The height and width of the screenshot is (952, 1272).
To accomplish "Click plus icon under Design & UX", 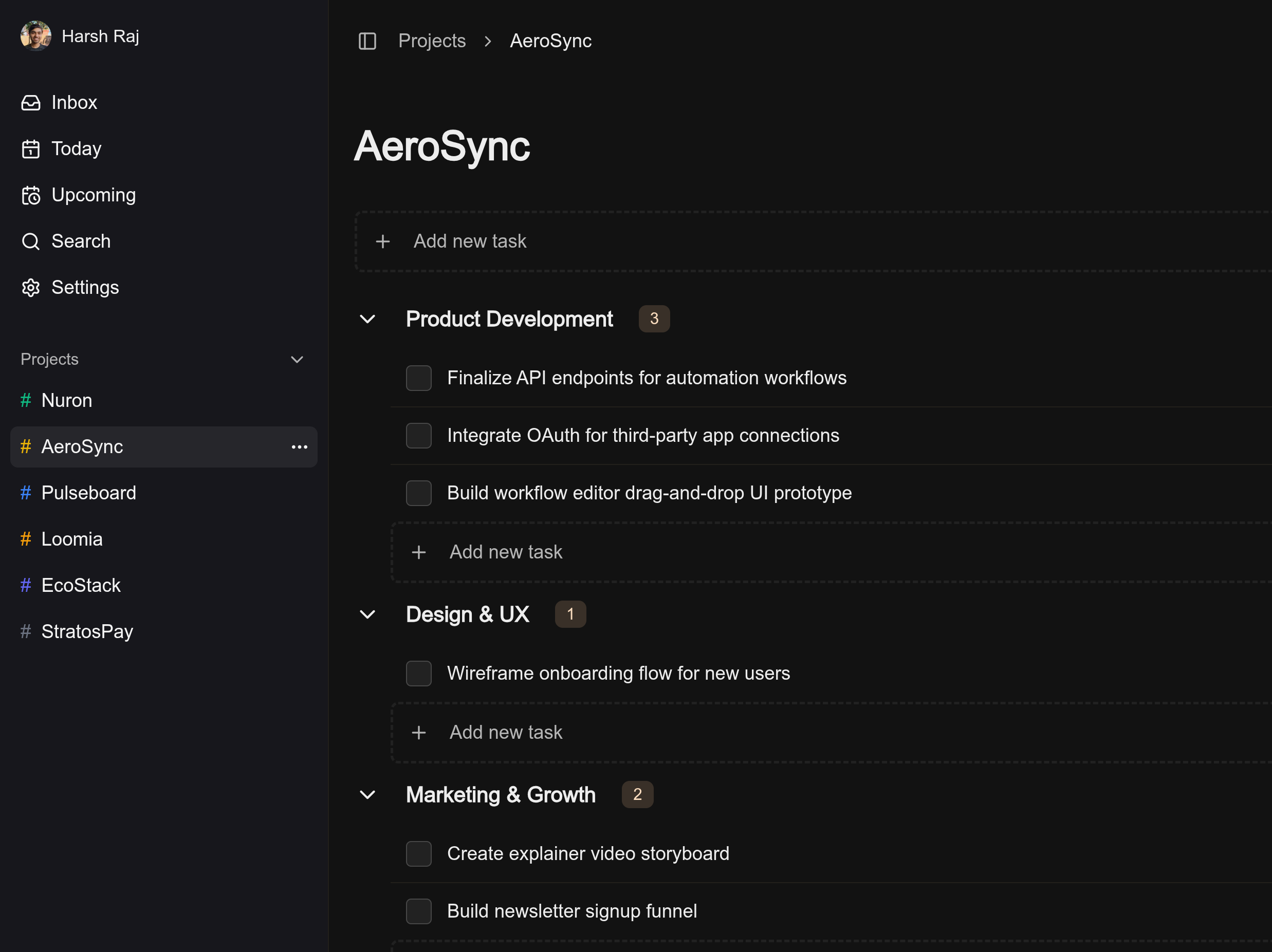I will click(419, 733).
